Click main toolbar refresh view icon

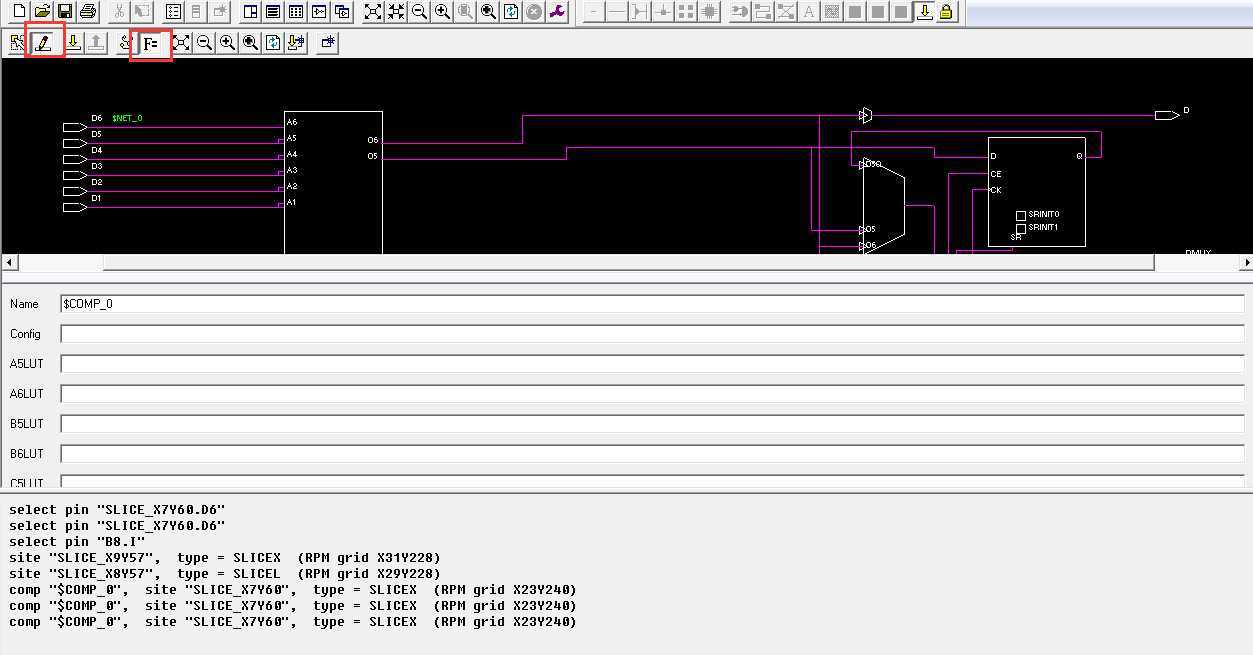coord(511,12)
